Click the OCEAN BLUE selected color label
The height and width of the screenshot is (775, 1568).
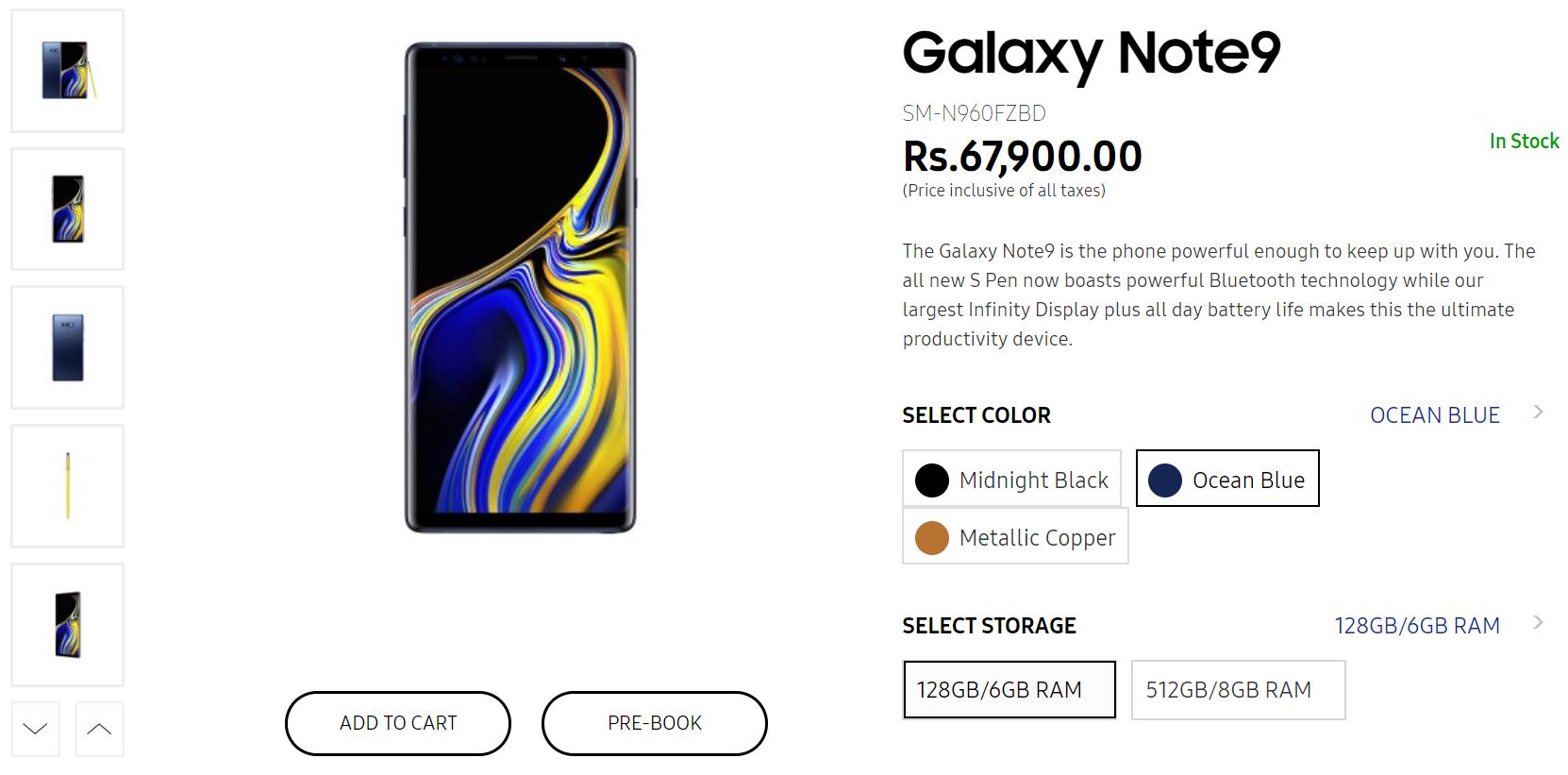tap(1434, 415)
